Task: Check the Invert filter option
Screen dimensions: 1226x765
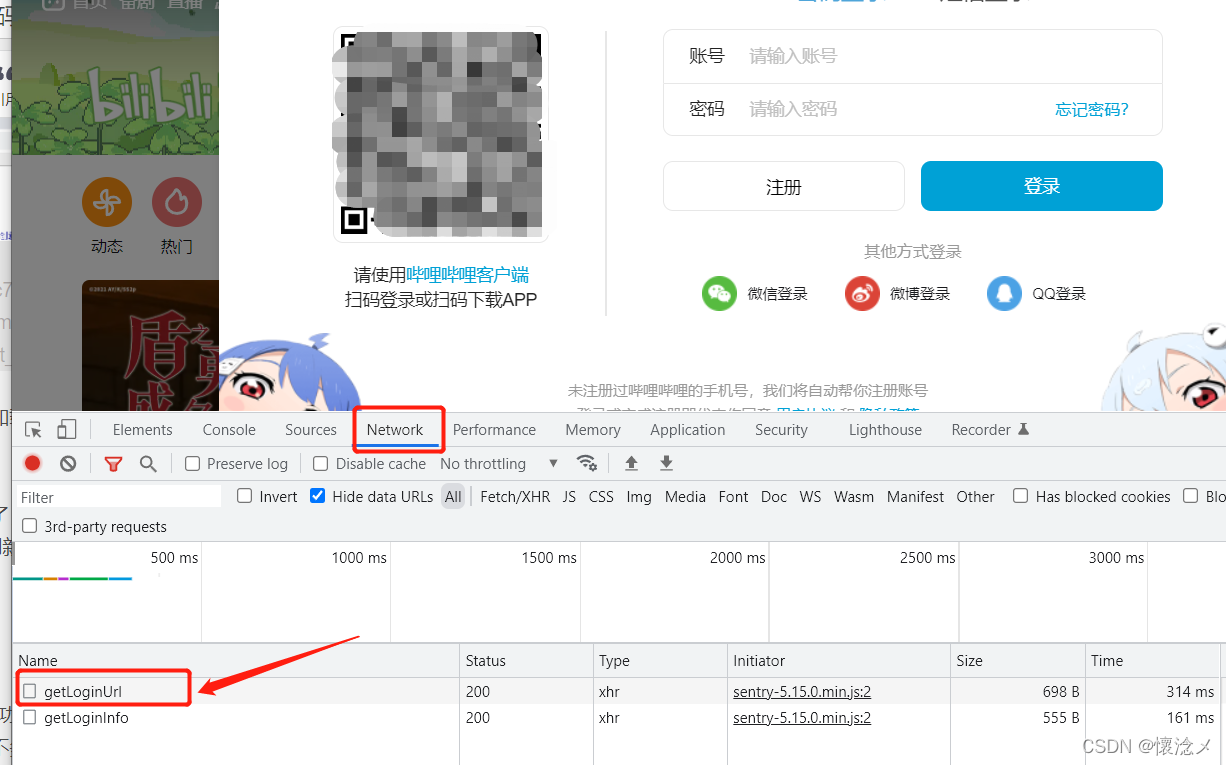Action: pos(244,496)
